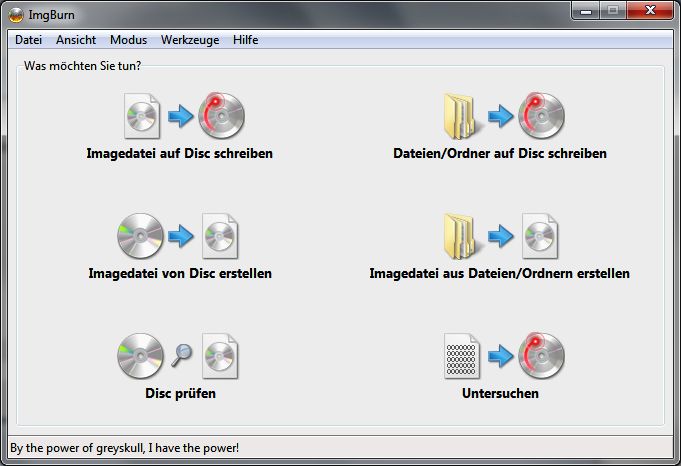
Task: Open the Hilfe menu
Action: 245,40
